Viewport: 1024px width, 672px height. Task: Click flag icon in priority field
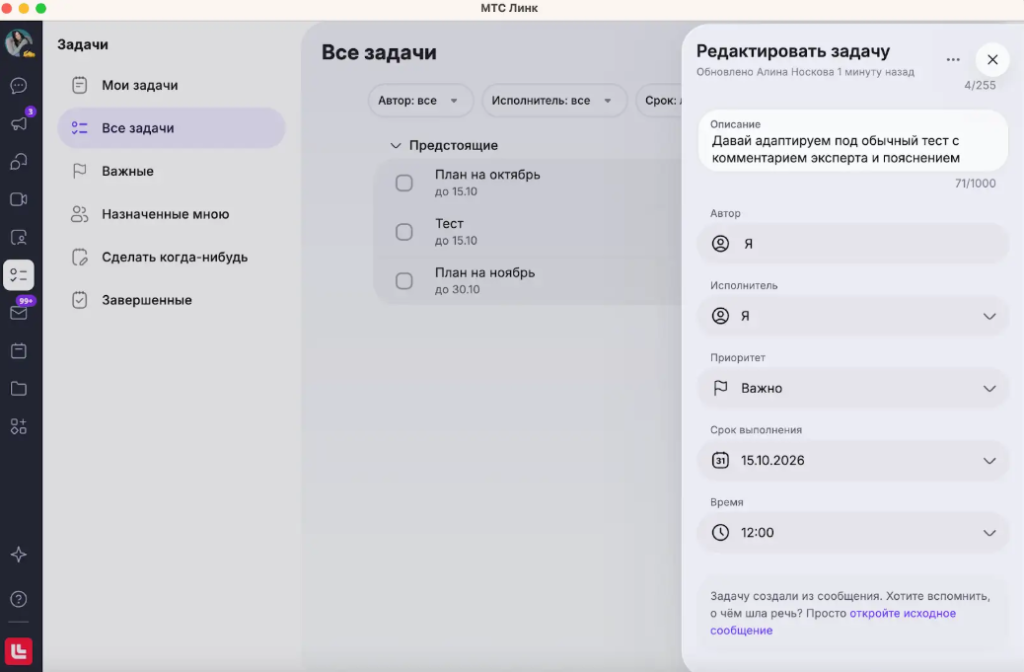coord(720,388)
